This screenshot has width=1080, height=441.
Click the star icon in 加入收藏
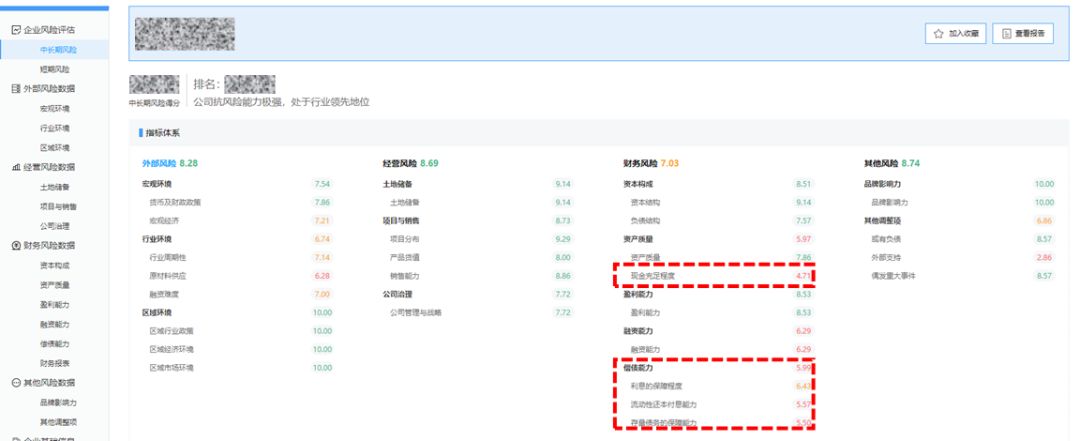coord(938,33)
